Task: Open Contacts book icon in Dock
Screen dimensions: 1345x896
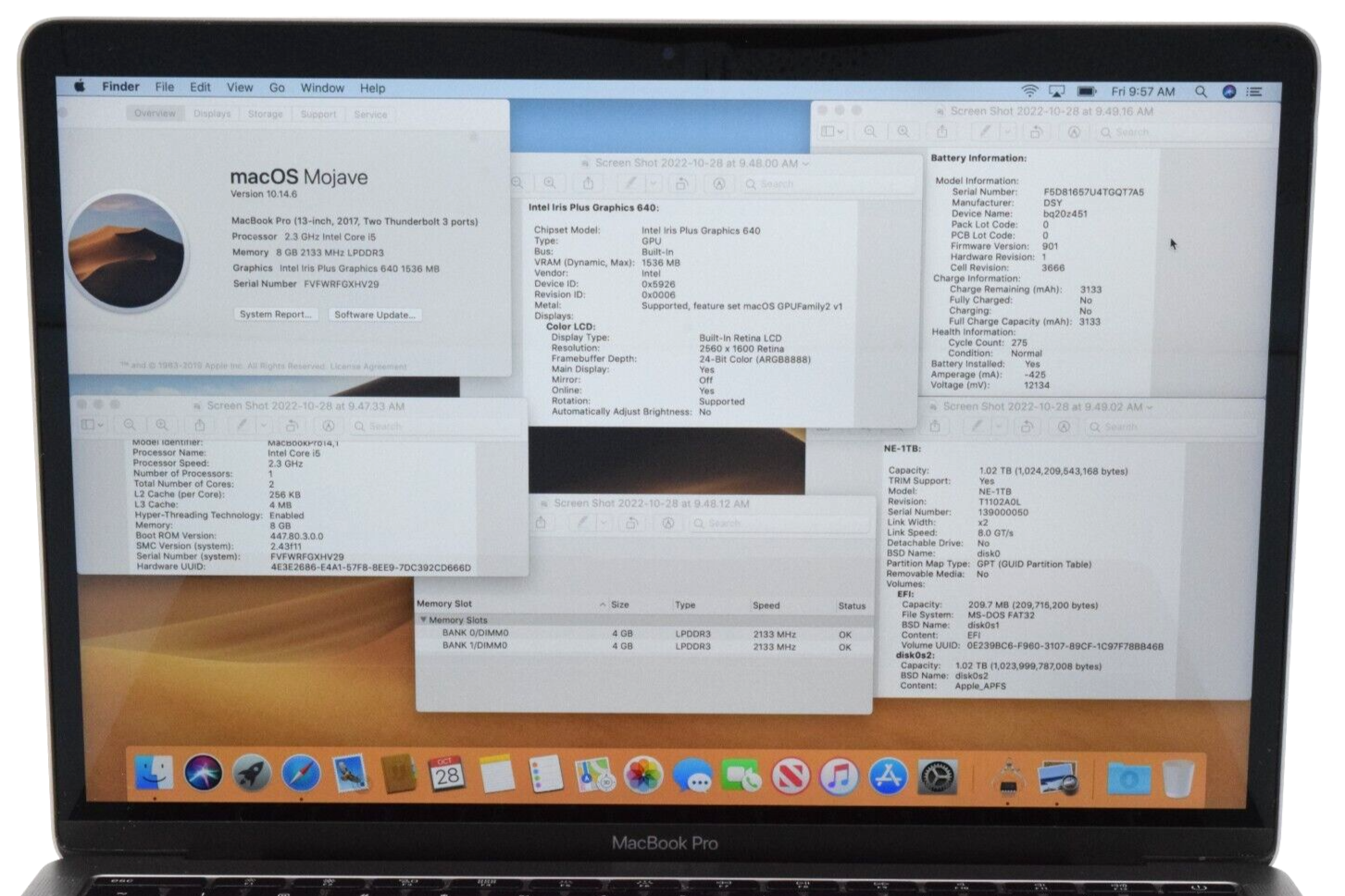Action: 399,774
